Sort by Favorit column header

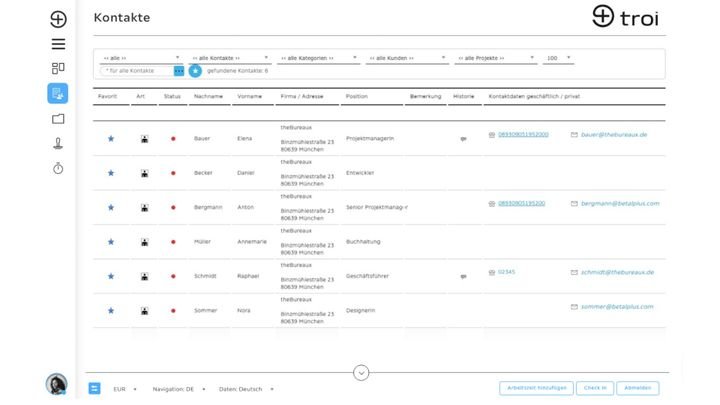[107, 96]
